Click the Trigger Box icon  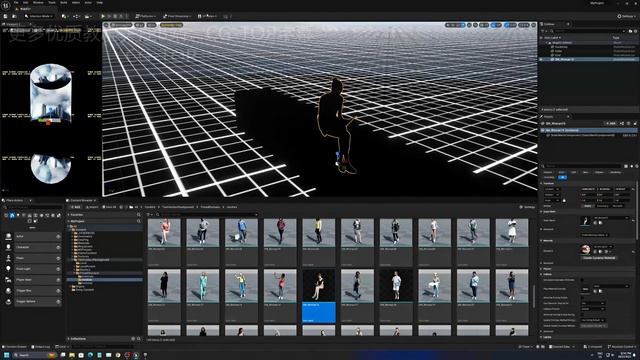[x=8, y=291]
